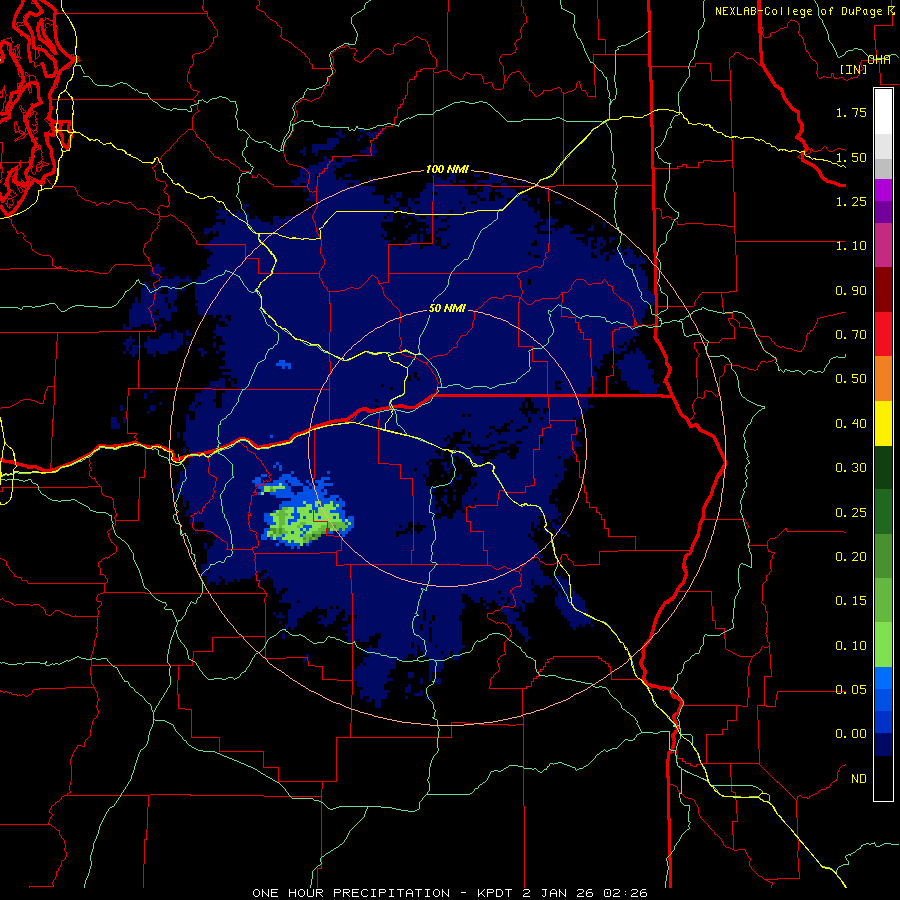Click the 100 NMI range ring label
This screenshot has height=900, width=900.
tap(447, 169)
